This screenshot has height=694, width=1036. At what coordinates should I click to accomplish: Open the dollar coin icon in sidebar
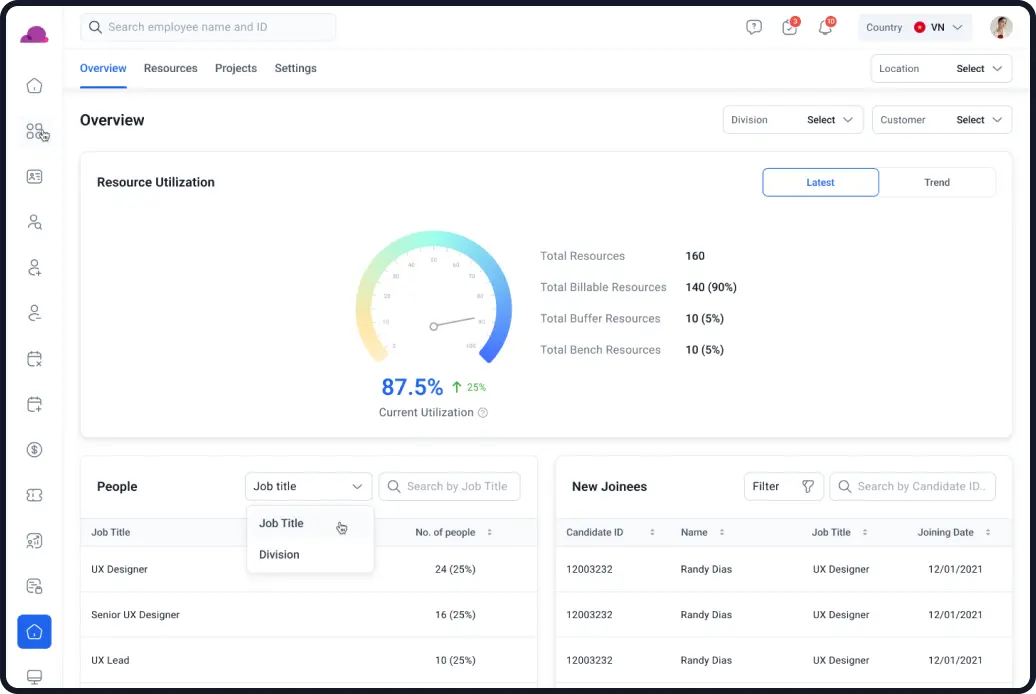[34, 450]
